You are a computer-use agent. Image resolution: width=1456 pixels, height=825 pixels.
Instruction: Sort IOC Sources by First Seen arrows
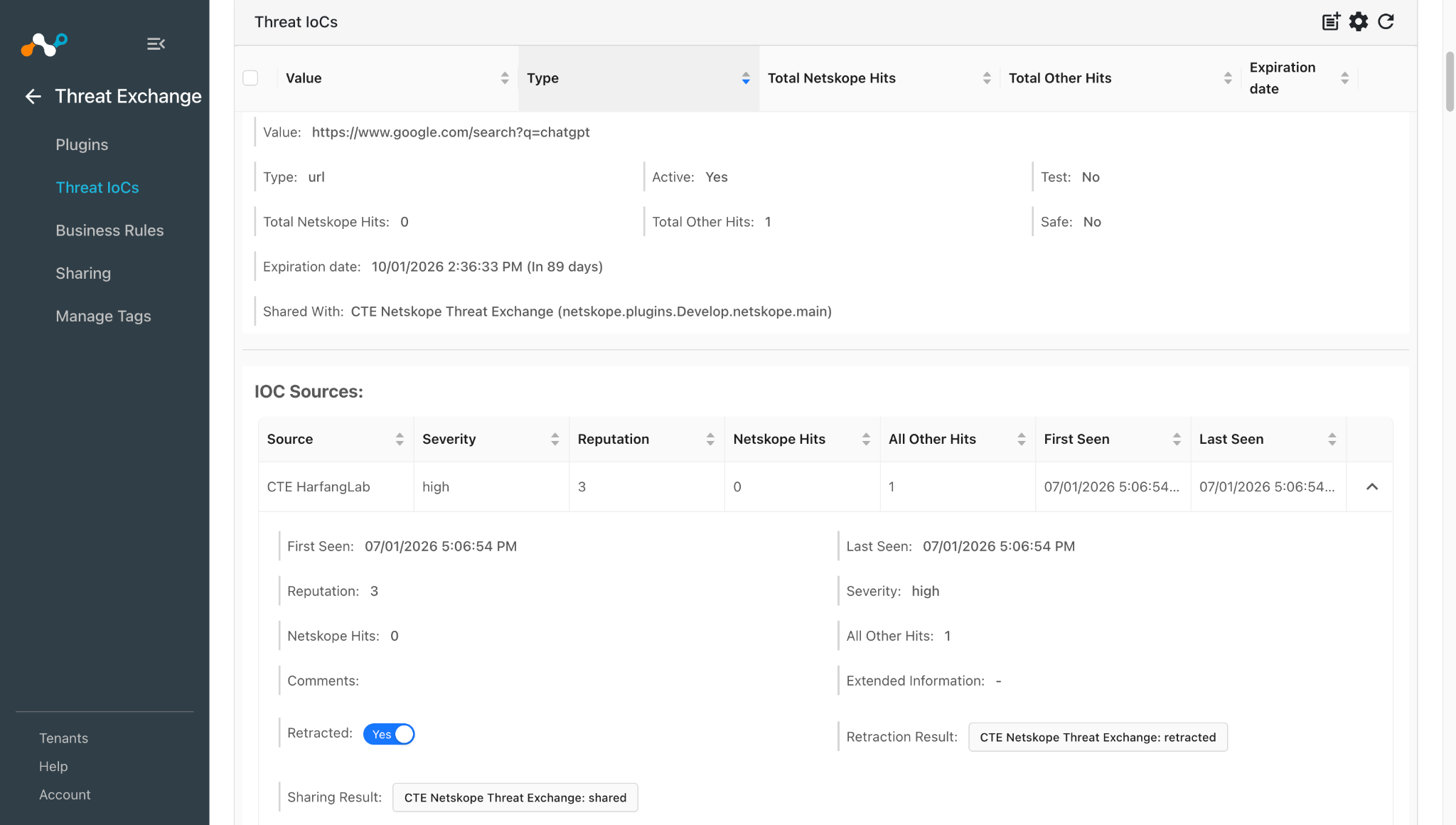click(1177, 440)
